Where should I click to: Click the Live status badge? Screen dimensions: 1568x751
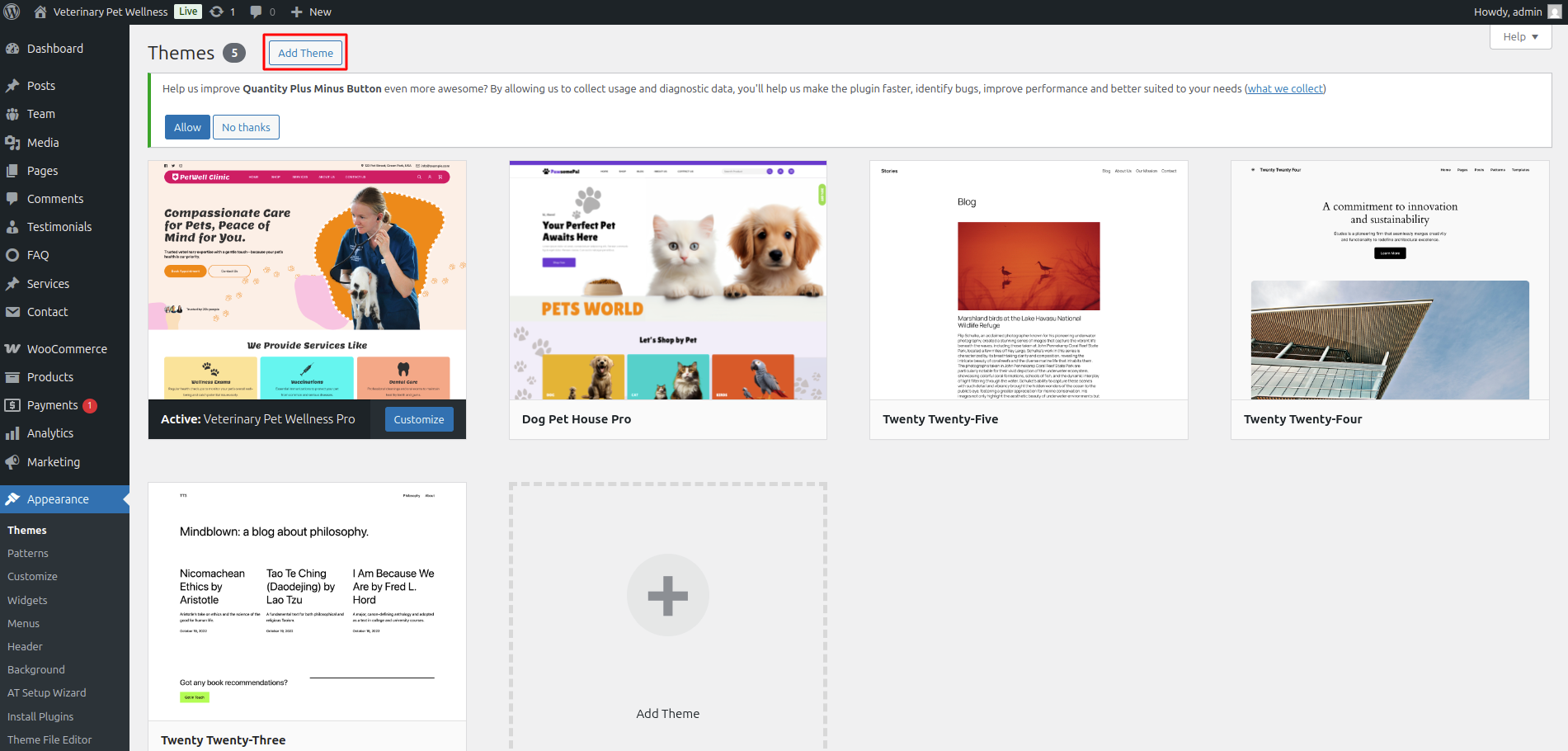coord(188,12)
